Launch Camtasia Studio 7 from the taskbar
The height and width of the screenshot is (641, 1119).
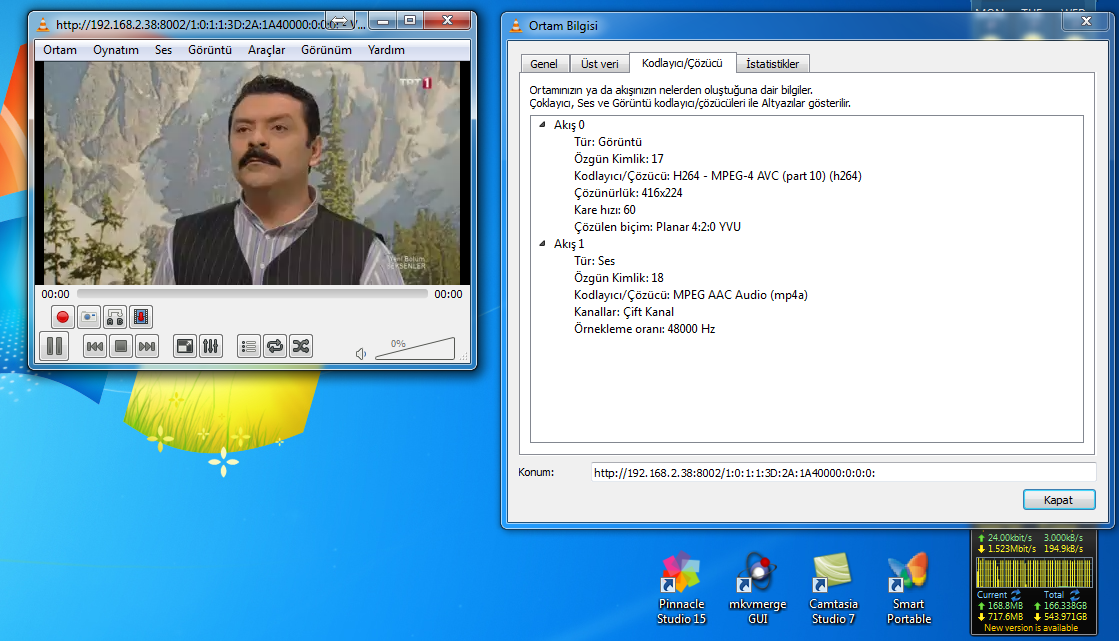tap(833, 588)
